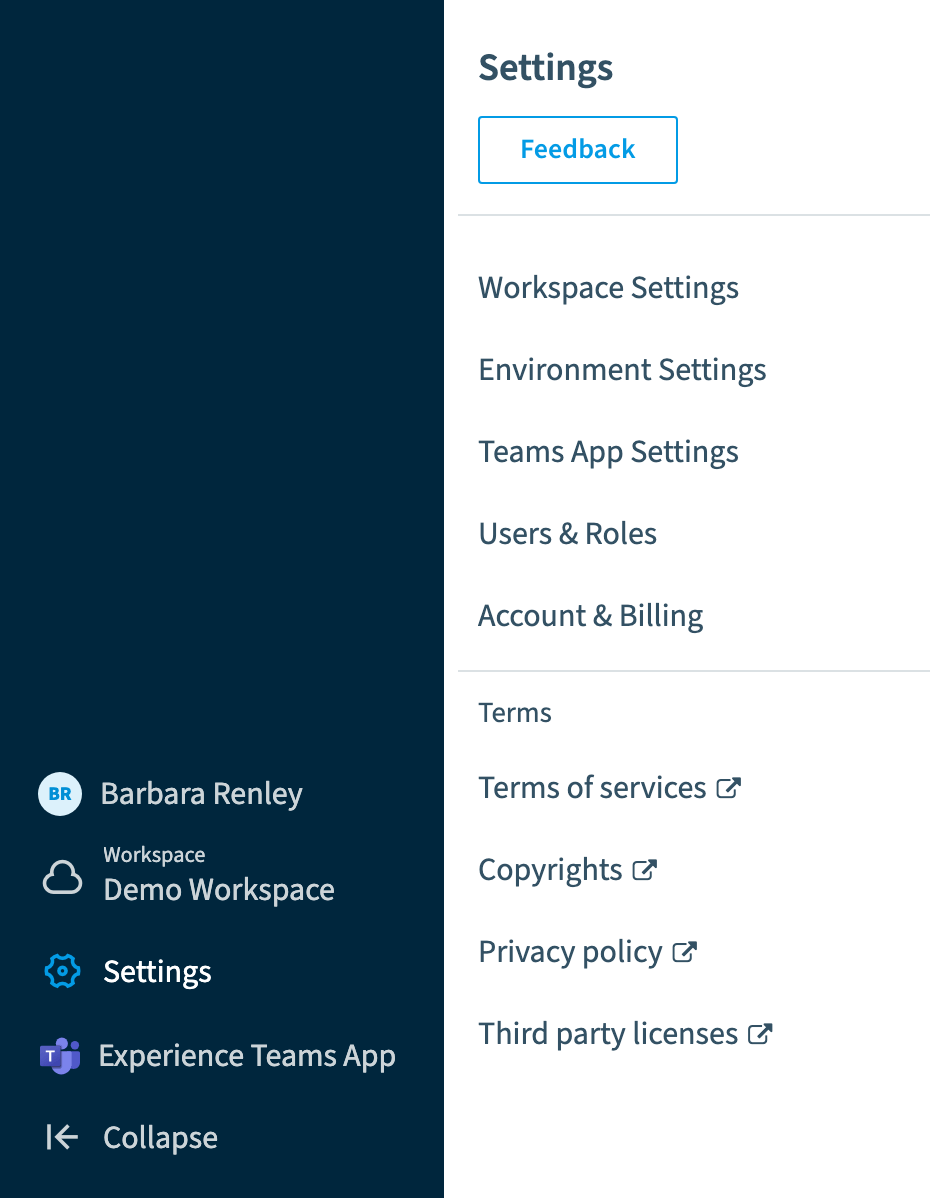Click external link icon beside Third party licenses

[x=760, y=1034]
